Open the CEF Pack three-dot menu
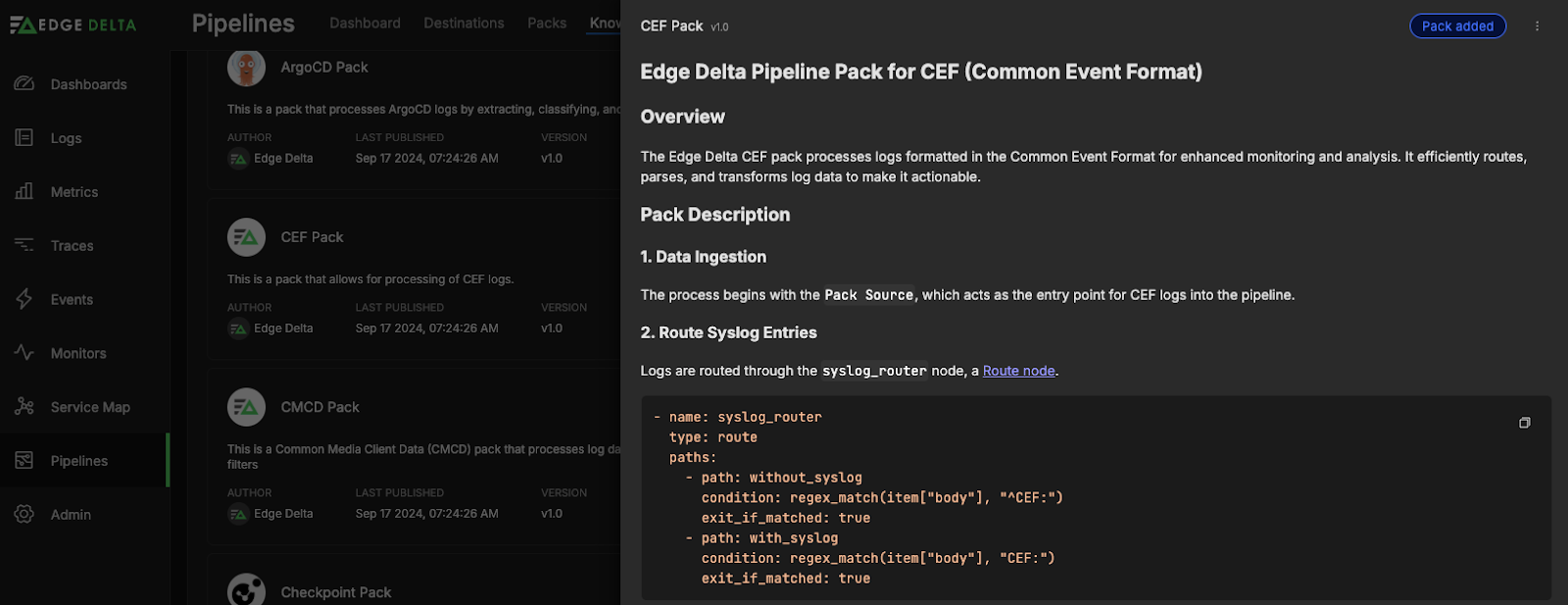Screen dimensions: 1568x605 (1537, 26)
